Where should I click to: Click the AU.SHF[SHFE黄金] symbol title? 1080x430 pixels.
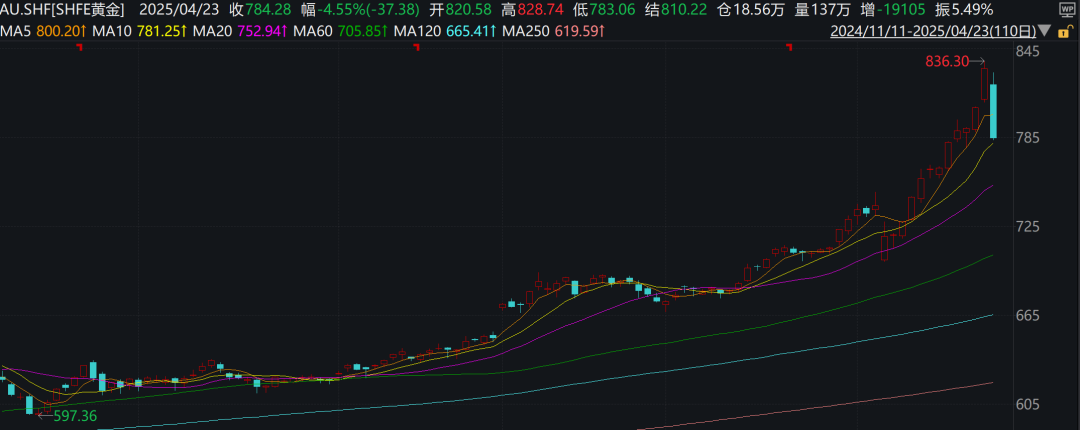pos(63,10)
